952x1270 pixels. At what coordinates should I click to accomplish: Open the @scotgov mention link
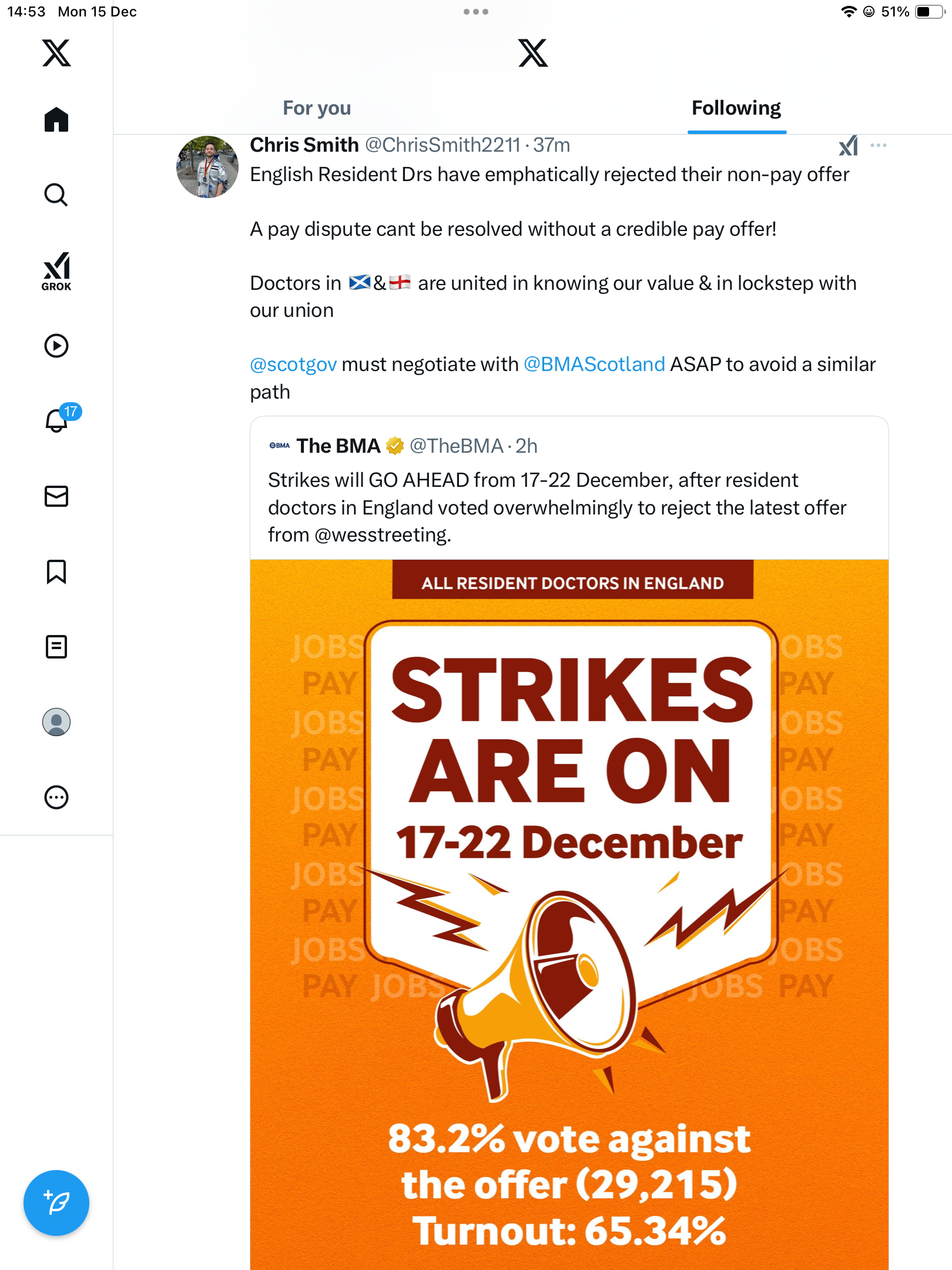[293, 365]
